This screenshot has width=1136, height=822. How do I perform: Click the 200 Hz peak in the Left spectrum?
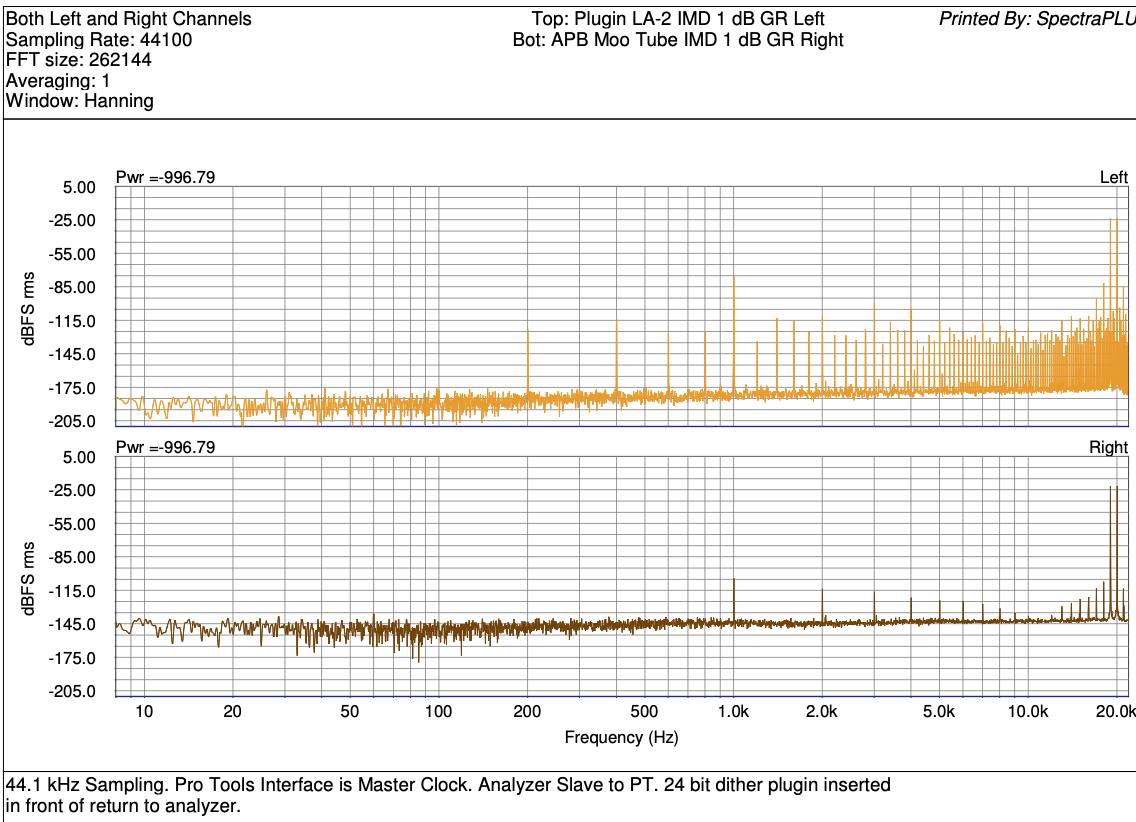(x=528, y=360)
